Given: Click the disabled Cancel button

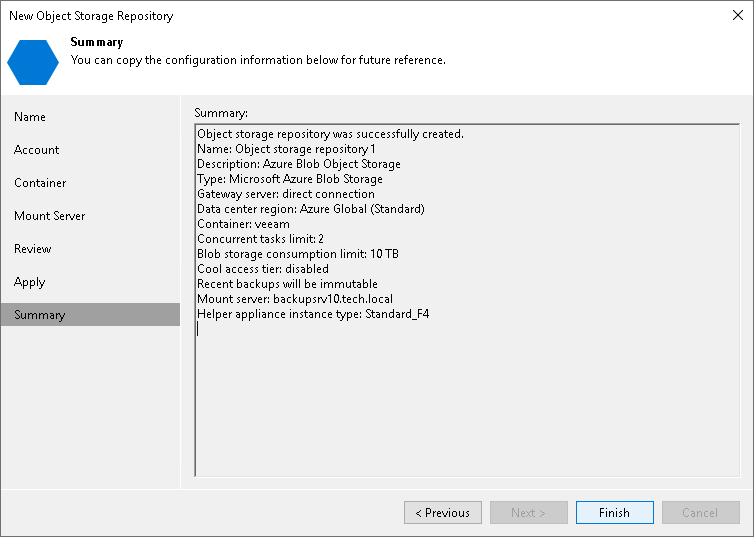Looking at the screenshot, I should click(700, 513).
